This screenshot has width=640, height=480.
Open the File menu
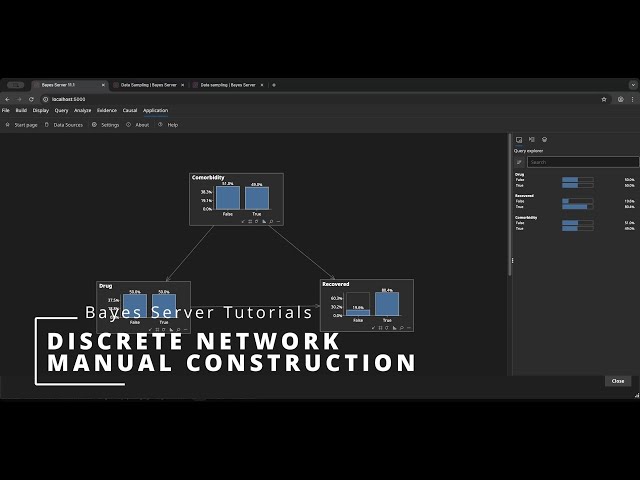(6, 111)
